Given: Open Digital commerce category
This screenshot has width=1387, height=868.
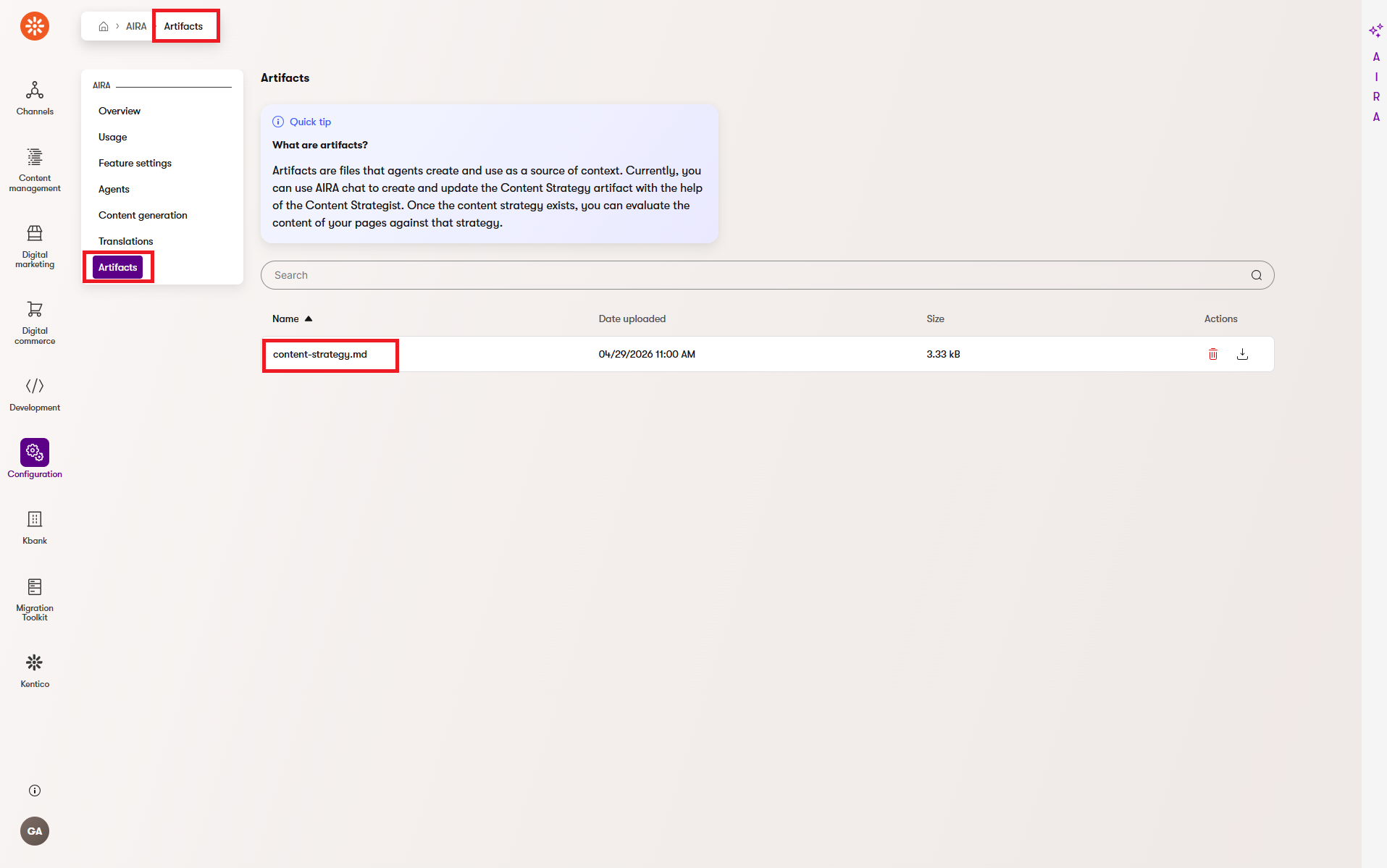Looking at the screenshot, I should pyautogui.click(x=35, y=323).
